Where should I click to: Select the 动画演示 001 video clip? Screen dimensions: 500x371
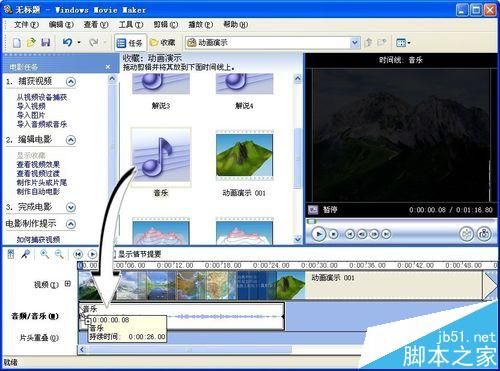pyautogui.click(x=244, y=156)
